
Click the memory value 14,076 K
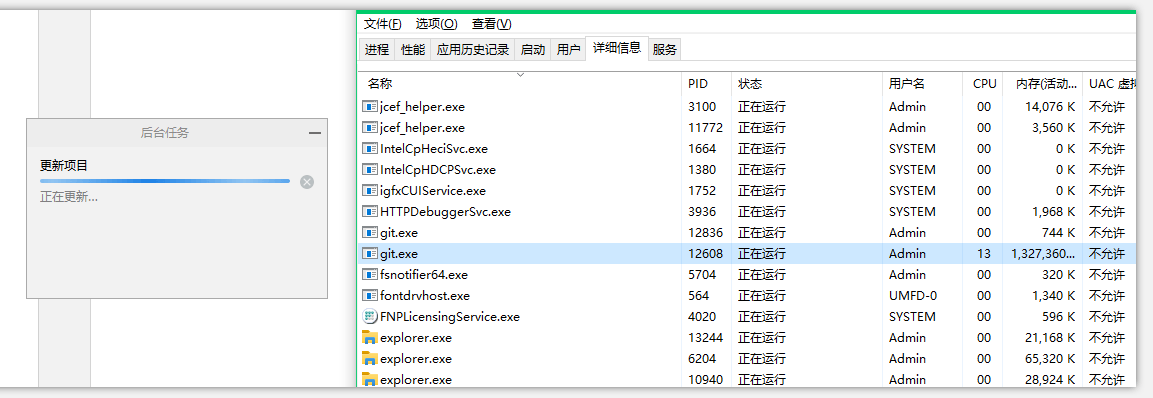1050,107
